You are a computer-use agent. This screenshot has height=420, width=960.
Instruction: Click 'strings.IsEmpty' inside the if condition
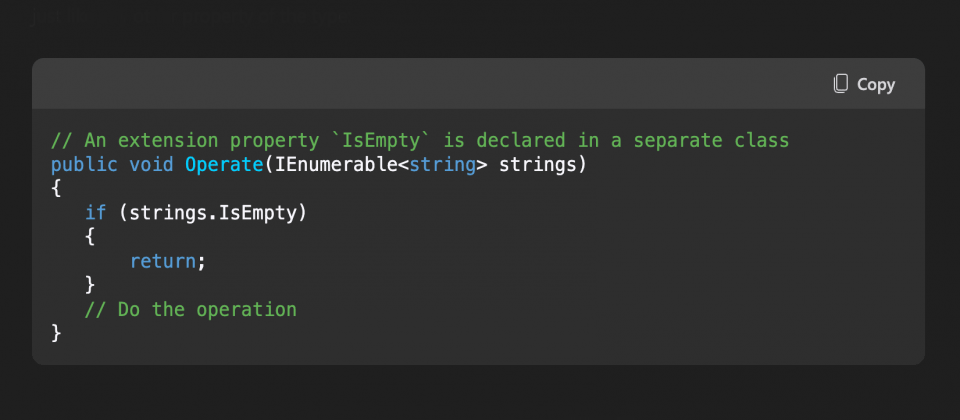click(x=212, y=214)
